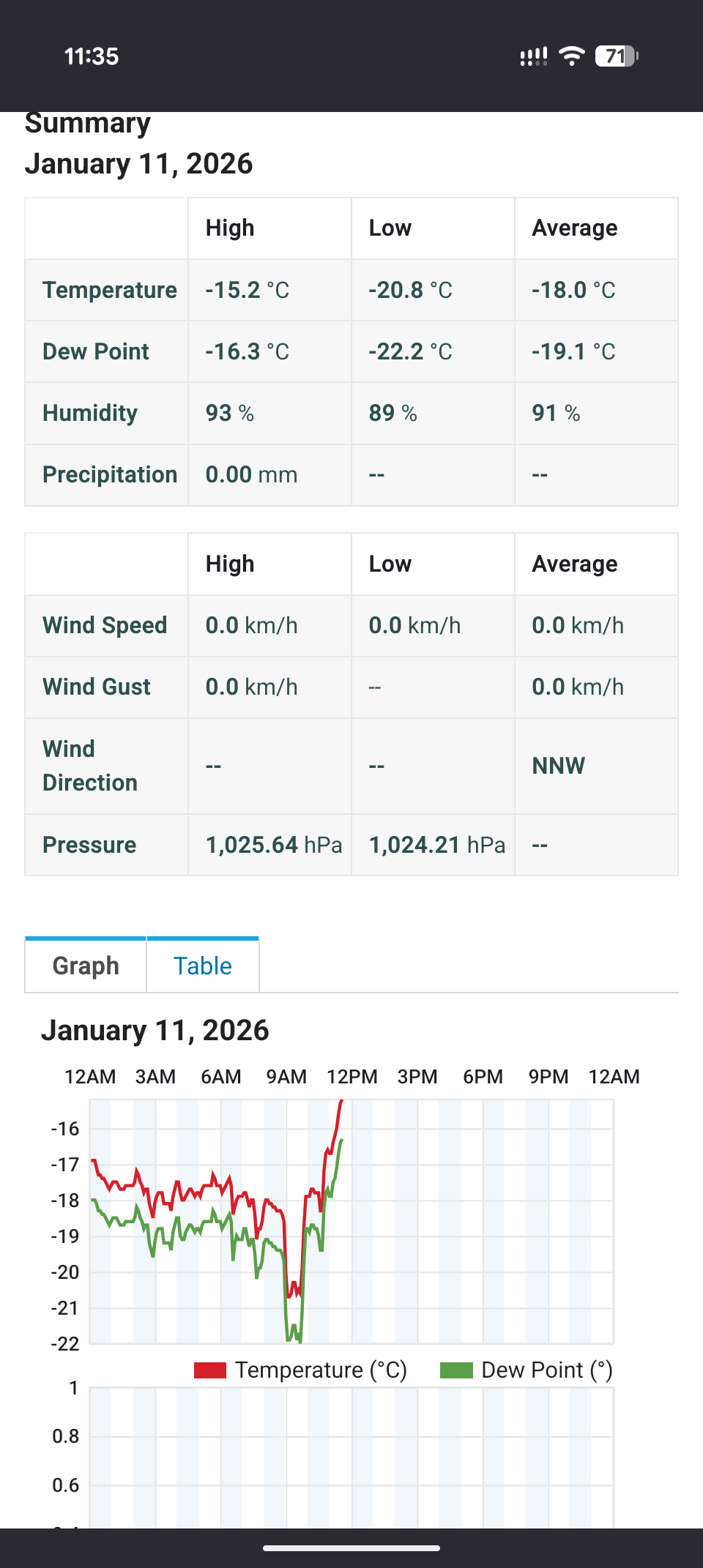Toggle Dew Point (°) legend label

[547, 1370]
